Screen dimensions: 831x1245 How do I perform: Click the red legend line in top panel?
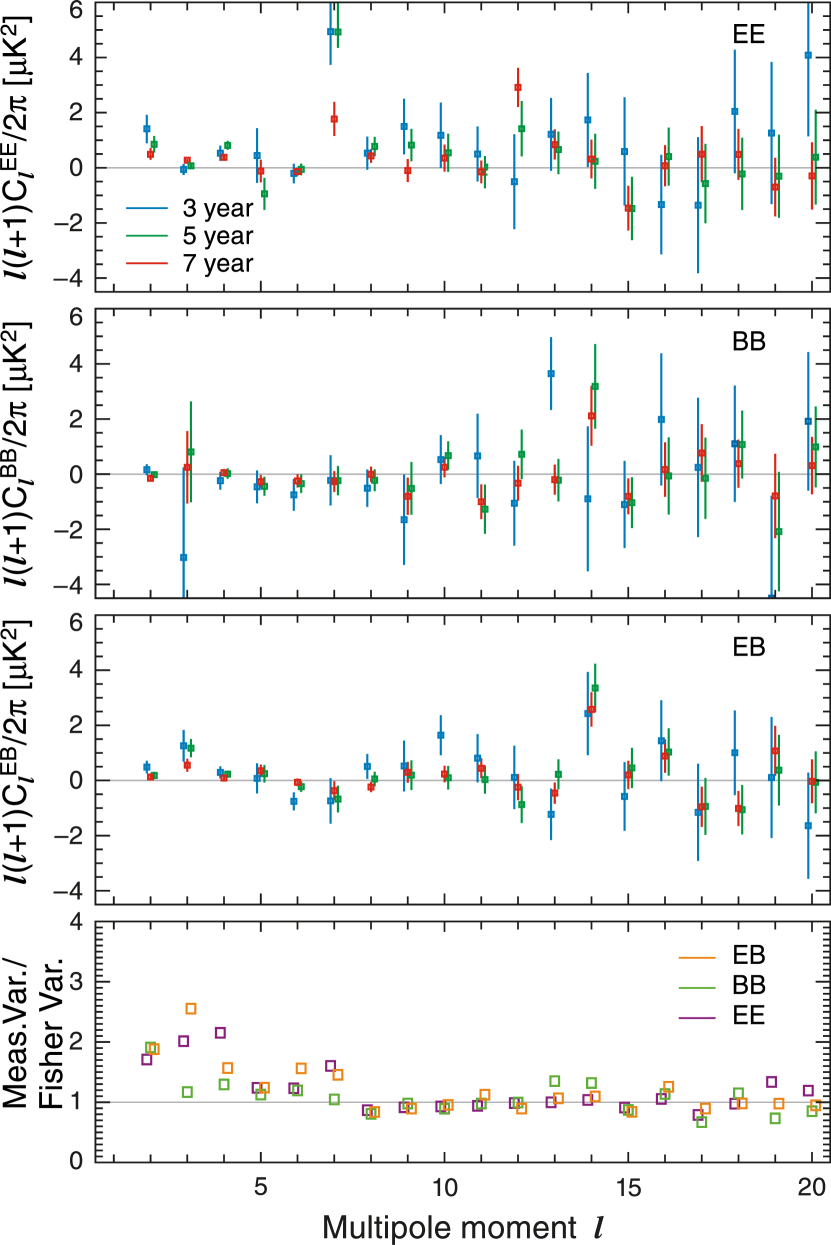click(x=146, y=264)
